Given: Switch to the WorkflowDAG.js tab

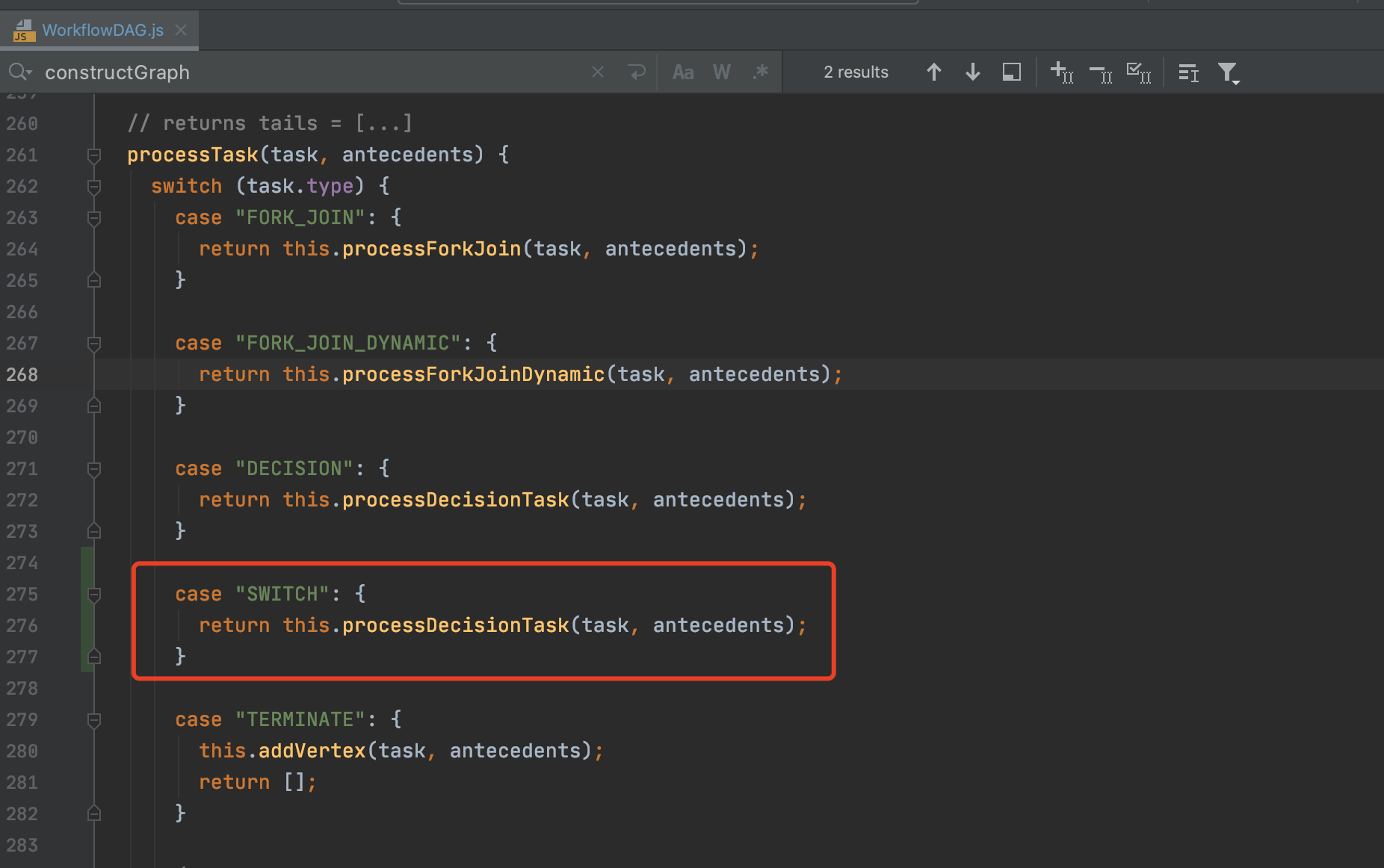Looking at the screenshot, I should (x=102, y=30).
